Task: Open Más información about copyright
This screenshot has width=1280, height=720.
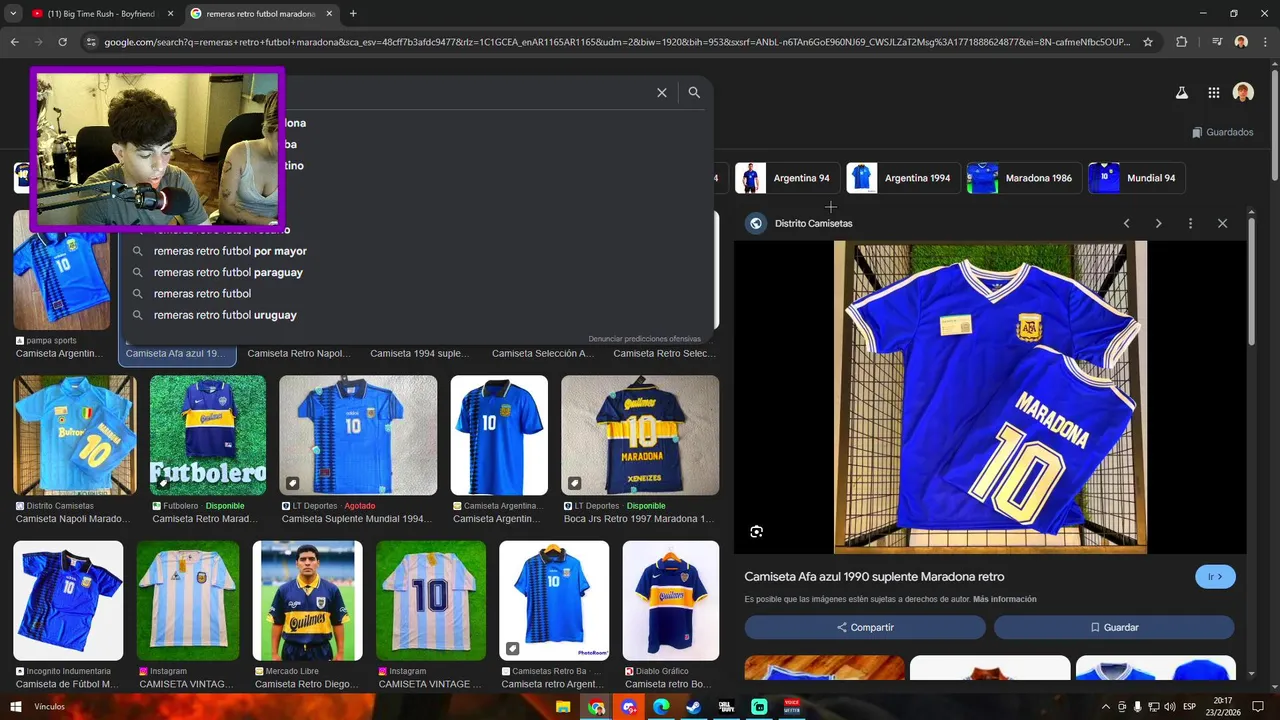Action: (1004, 599)
